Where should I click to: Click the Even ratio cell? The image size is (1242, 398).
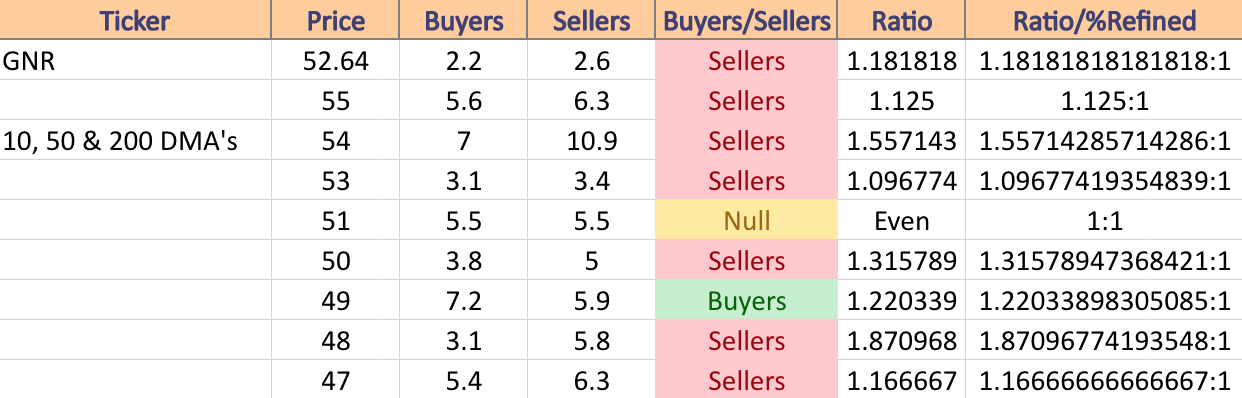902,221
